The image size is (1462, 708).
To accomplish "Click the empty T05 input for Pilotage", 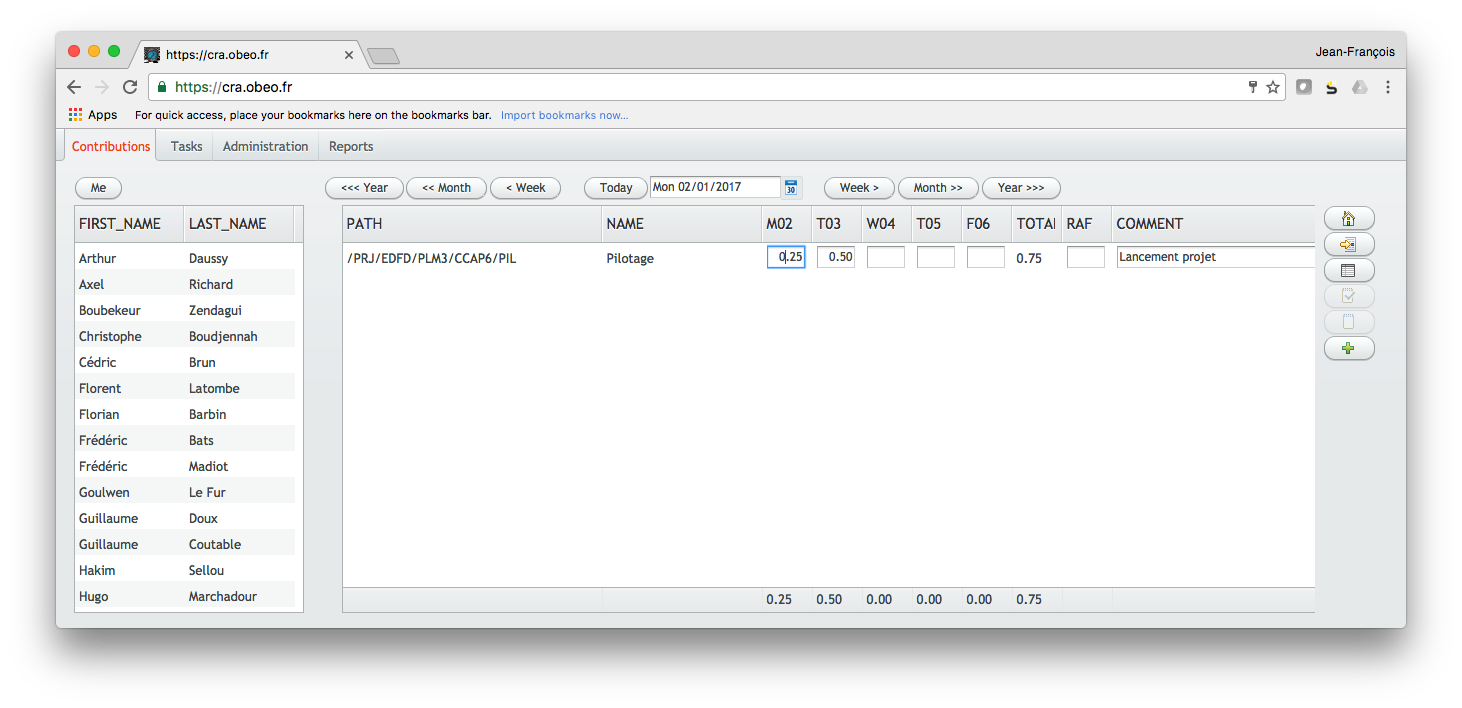I will (936, 257).
